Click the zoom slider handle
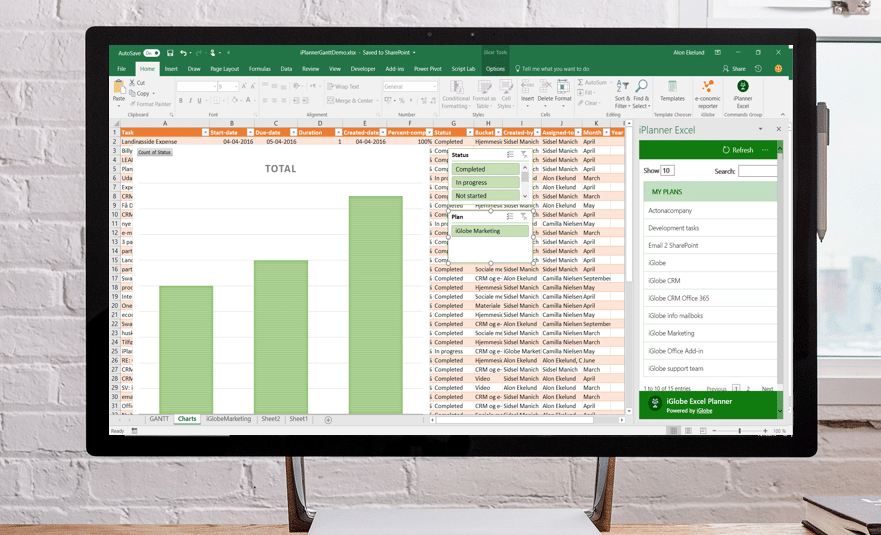 click(739, 431)
